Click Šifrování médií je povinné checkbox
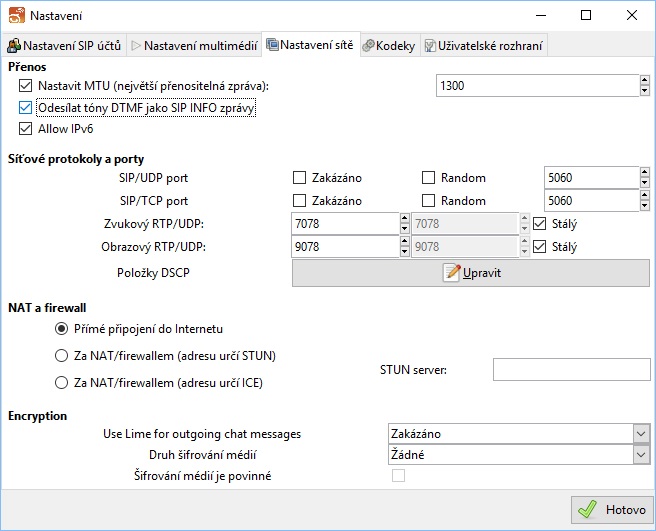 [398, 476]
